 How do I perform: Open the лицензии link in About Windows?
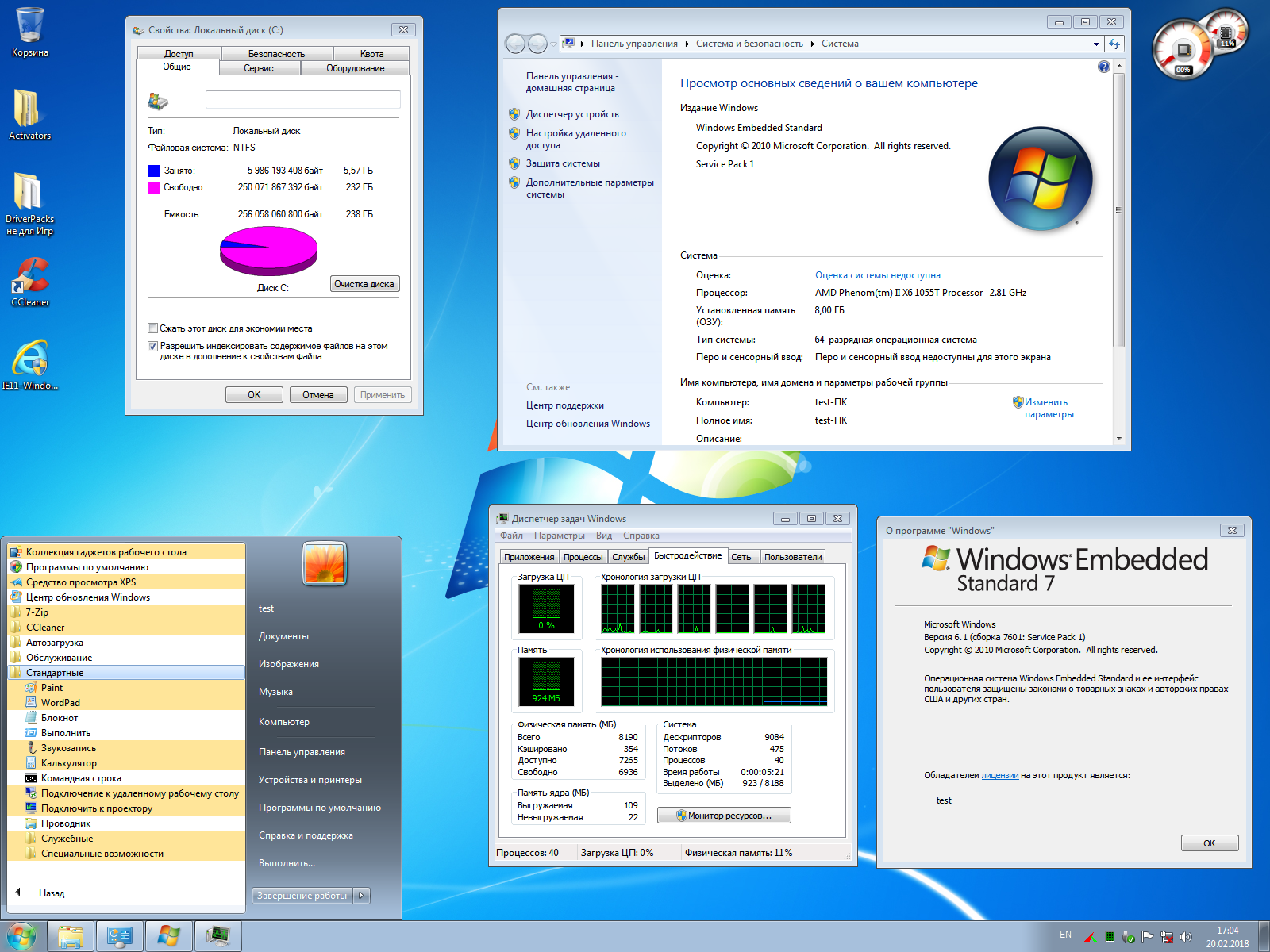(x=1000, y=775)
